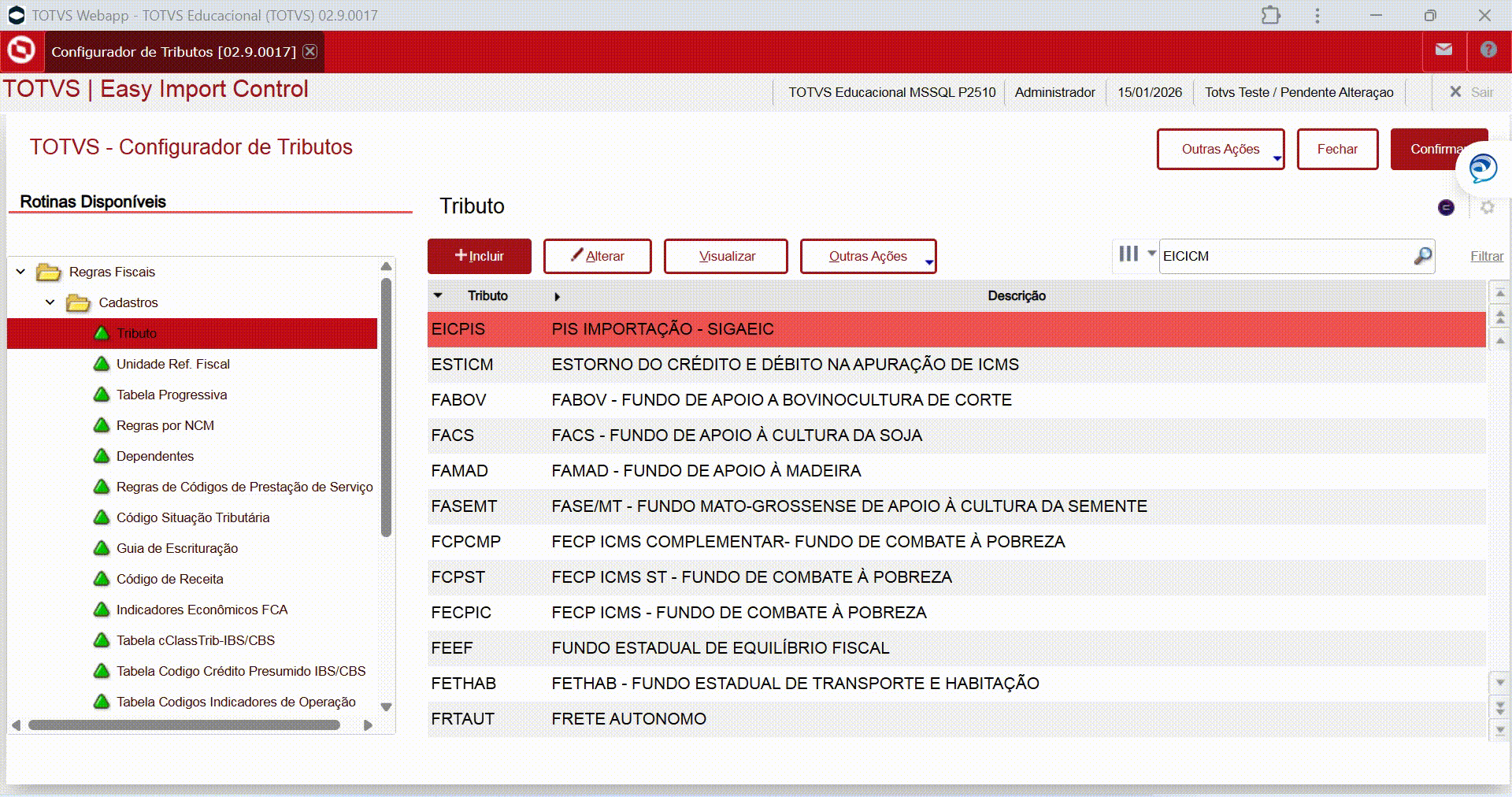Open the help question mark icon
The width and height of the screenshot is (1512, 797).
coord(1488,50)
